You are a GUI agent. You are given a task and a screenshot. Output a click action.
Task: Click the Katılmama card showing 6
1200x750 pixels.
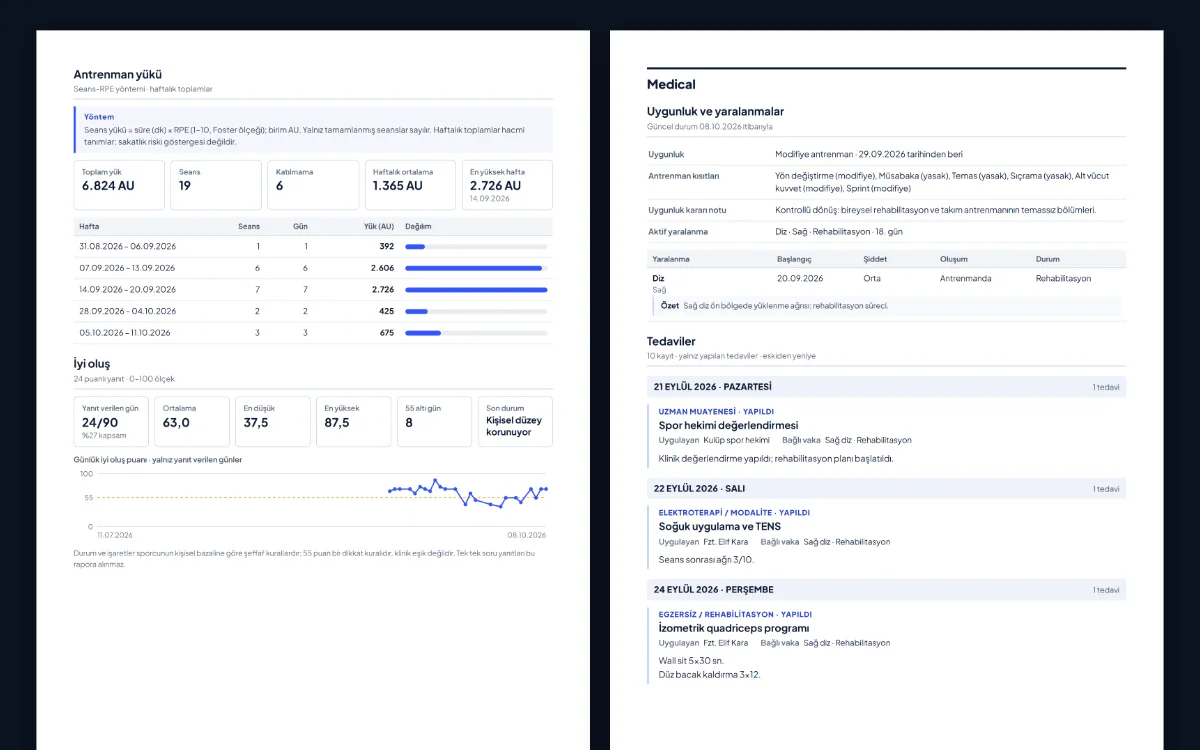[313, 185]
